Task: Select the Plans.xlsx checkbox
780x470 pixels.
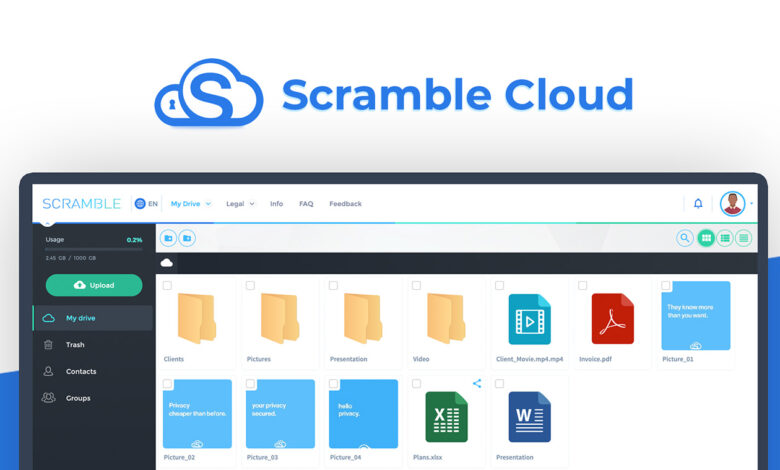Action: 417,383
